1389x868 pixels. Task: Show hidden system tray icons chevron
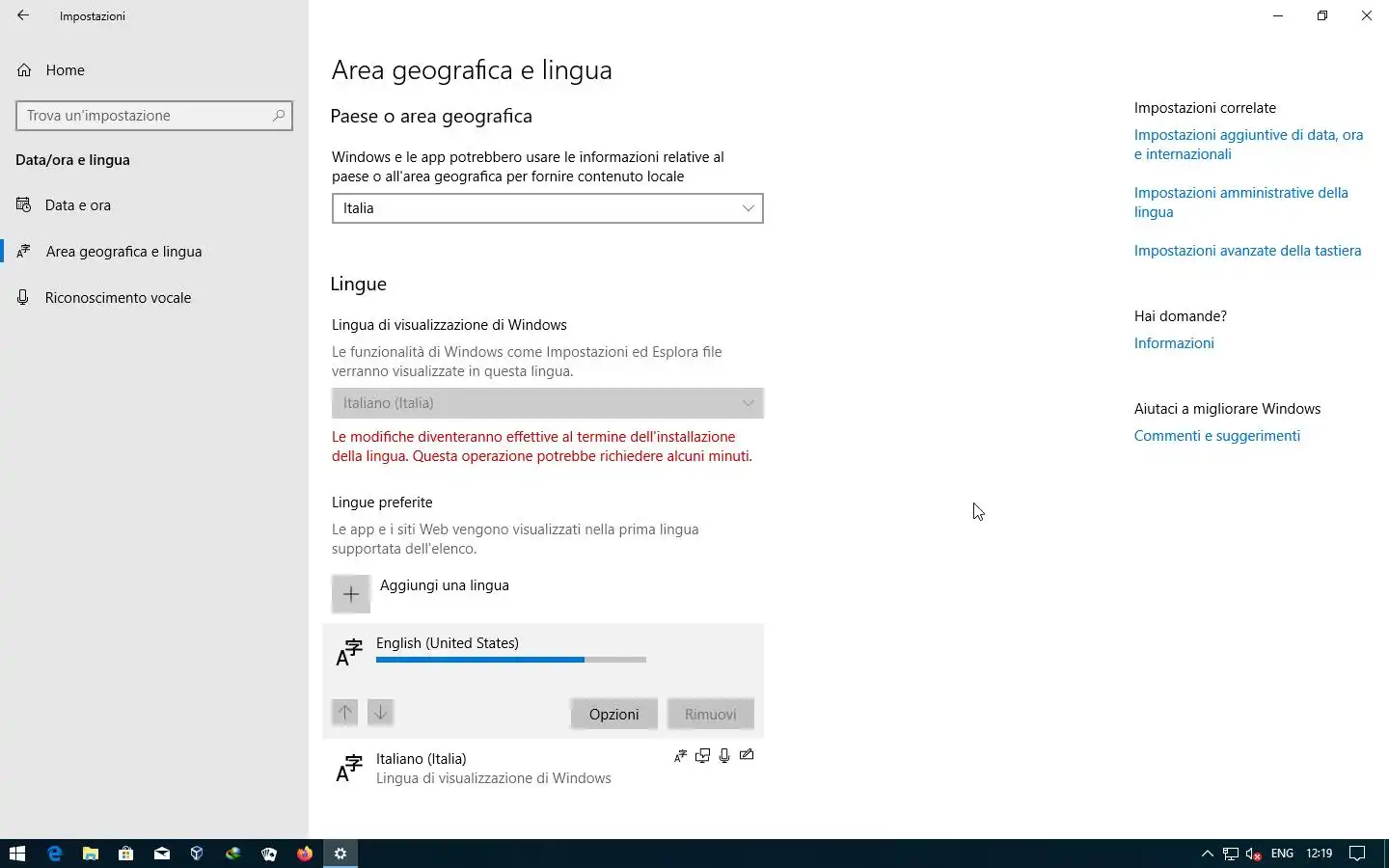[1207, 854]
